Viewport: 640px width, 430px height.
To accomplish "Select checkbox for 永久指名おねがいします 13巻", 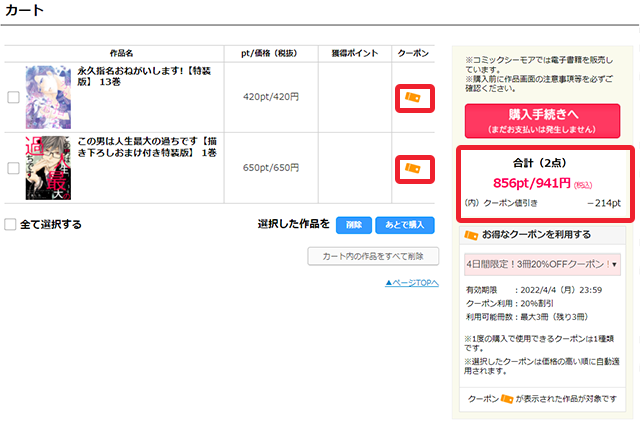I will click(x=13, y=98).
